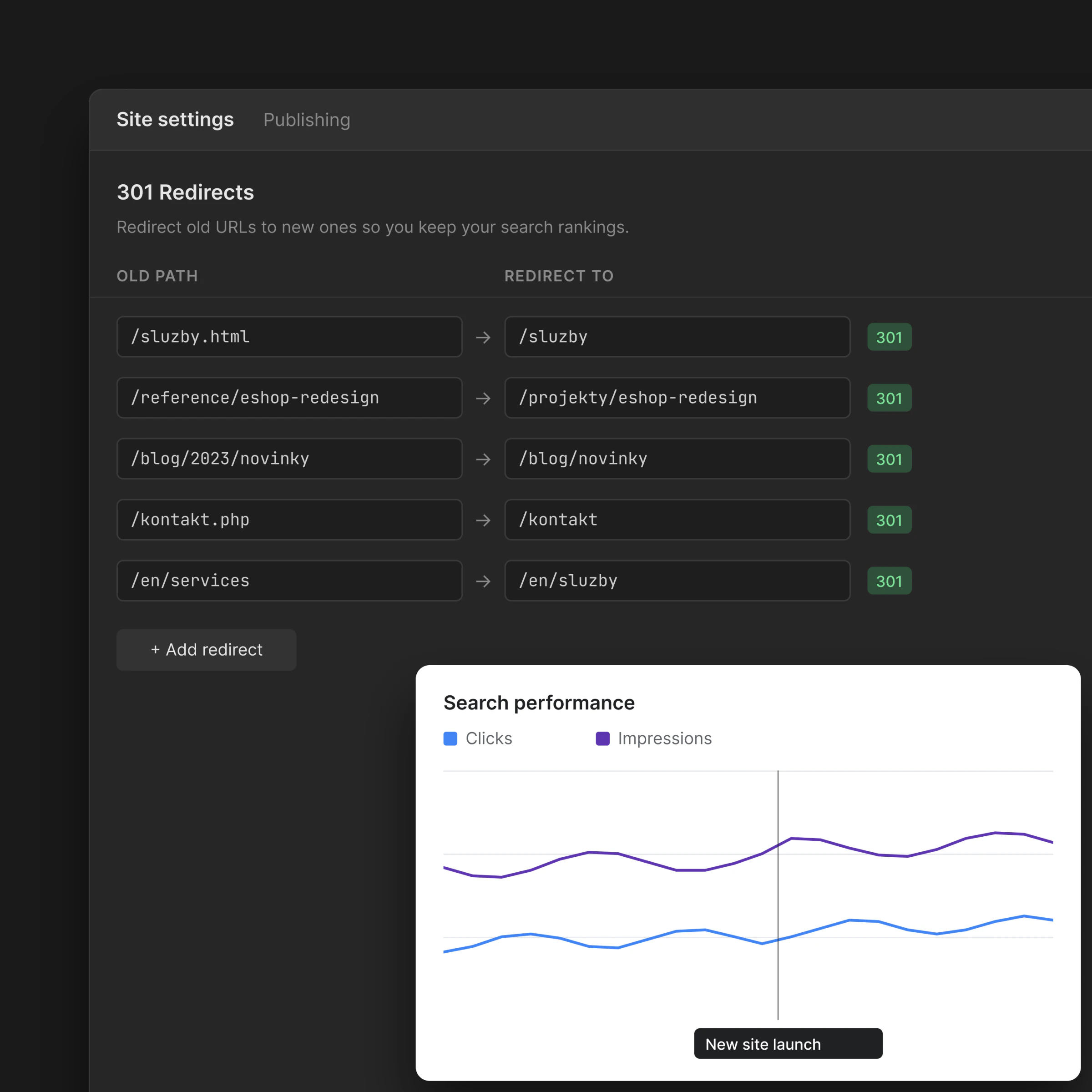Click the blue Clicks legend swatch
The image size is (1092, 1092).
coord(450,739)
